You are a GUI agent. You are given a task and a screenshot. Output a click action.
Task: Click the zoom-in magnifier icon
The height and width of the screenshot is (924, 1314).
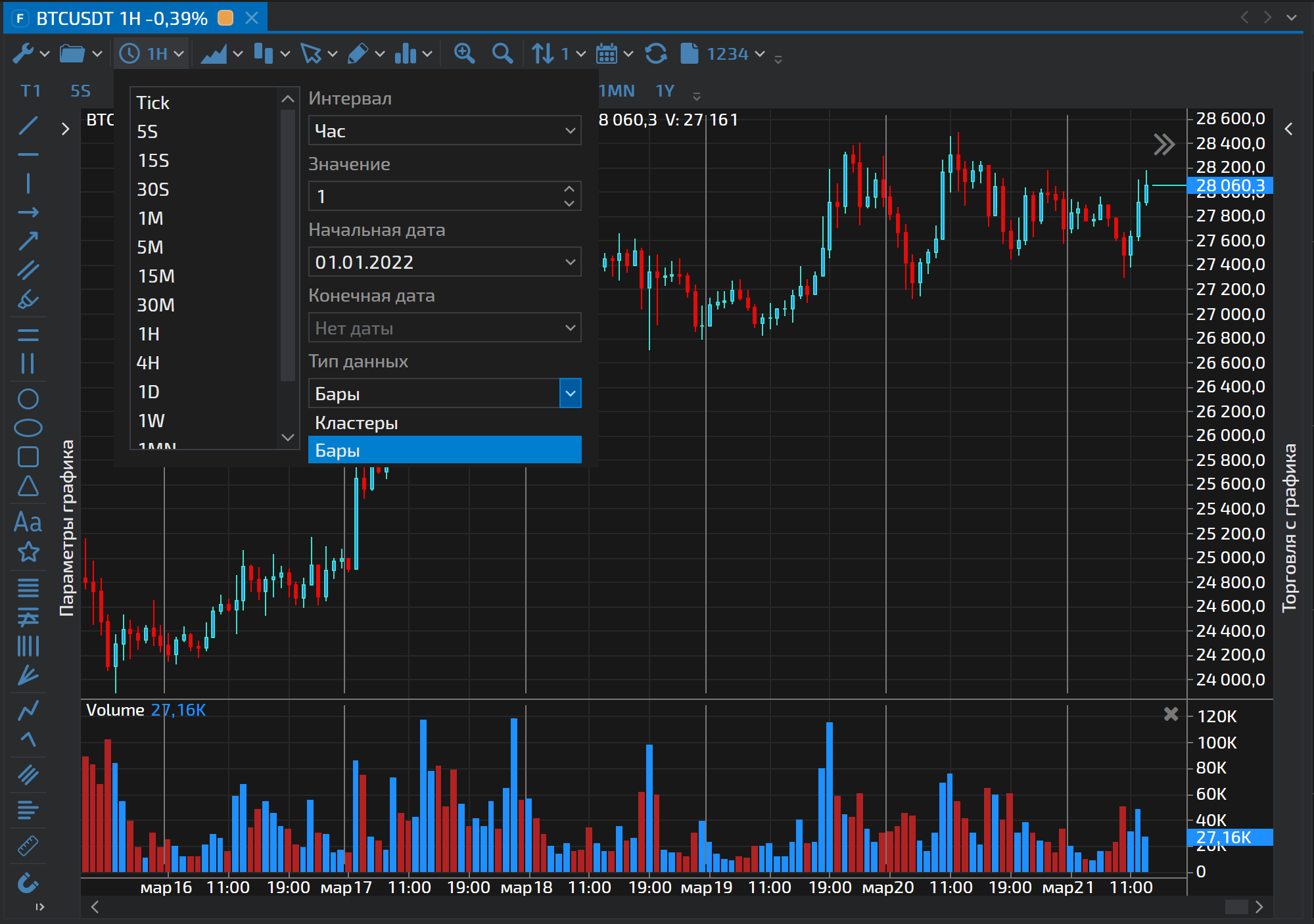pos(464,53)
